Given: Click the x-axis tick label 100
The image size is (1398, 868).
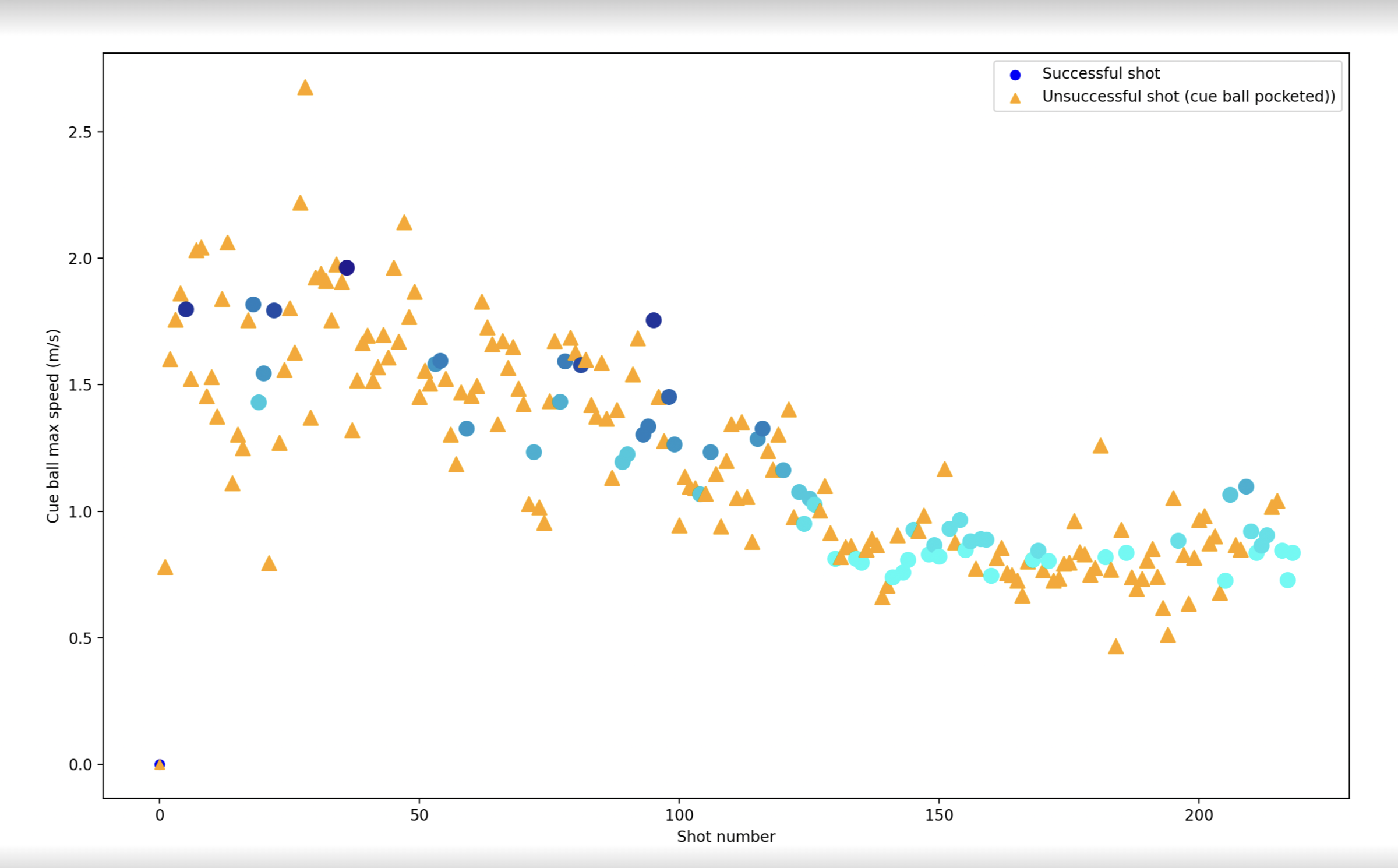Looking at the screenshot, I should [x=679, y=815].
